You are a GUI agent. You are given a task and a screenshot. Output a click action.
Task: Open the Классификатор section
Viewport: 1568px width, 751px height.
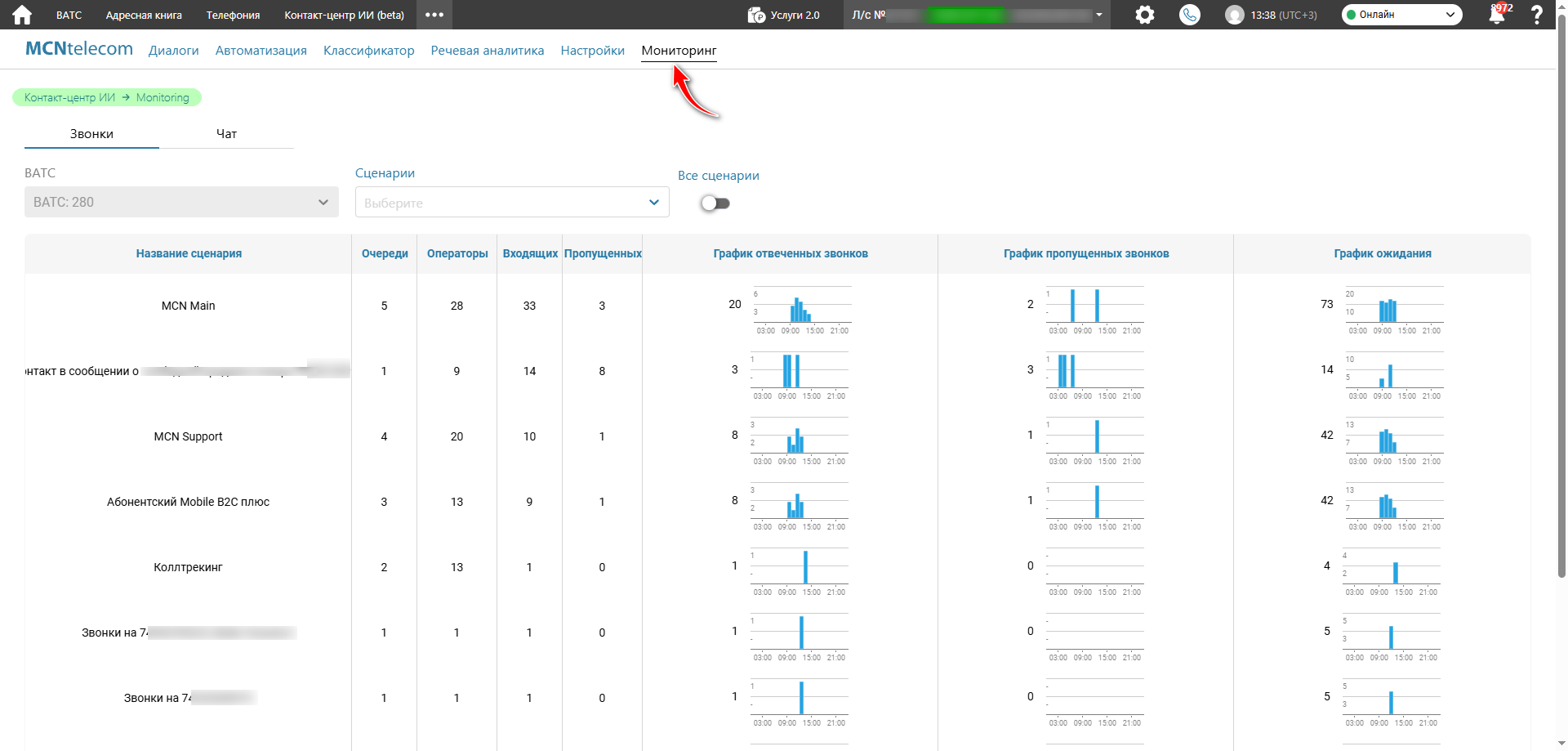pyautogui.click(x=369, y=51)
